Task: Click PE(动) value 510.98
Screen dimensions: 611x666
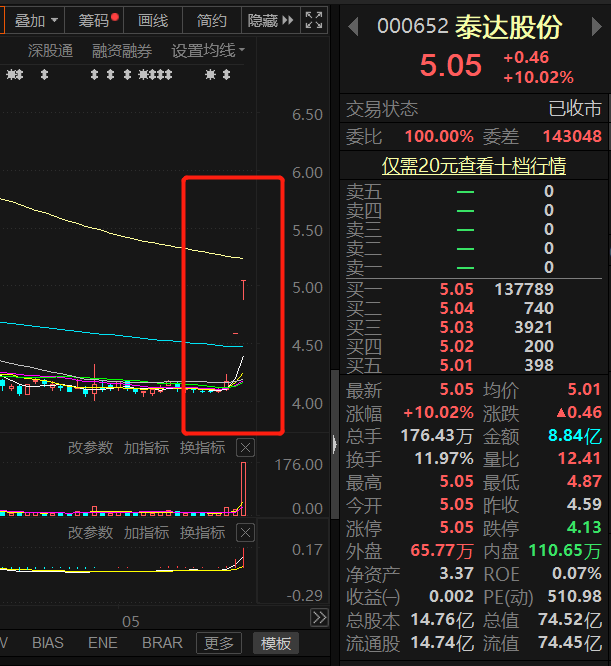Action: tap(574, 596)
